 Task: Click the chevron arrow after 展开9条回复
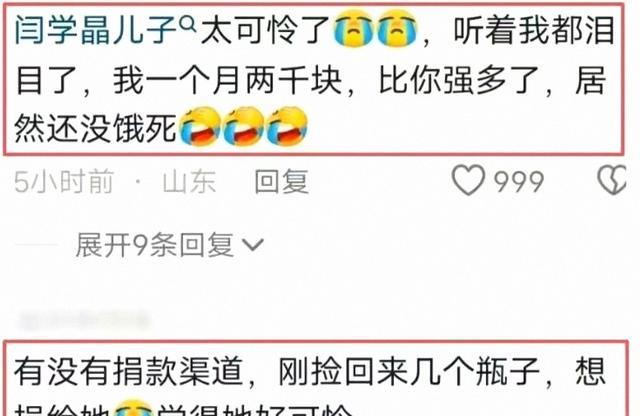click(253, 245)
